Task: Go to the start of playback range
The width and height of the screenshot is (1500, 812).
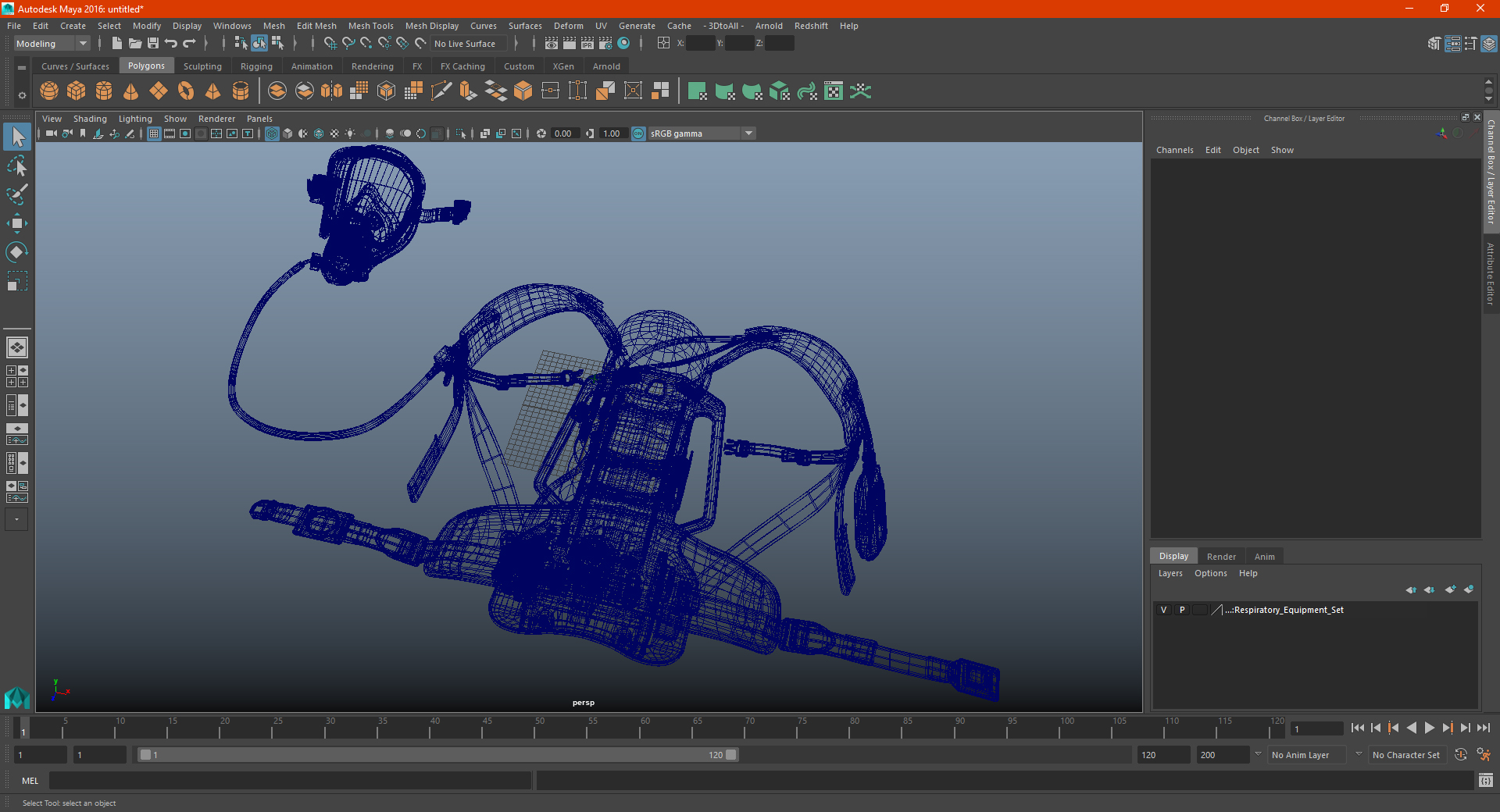Action: [x=1357, y=728]
